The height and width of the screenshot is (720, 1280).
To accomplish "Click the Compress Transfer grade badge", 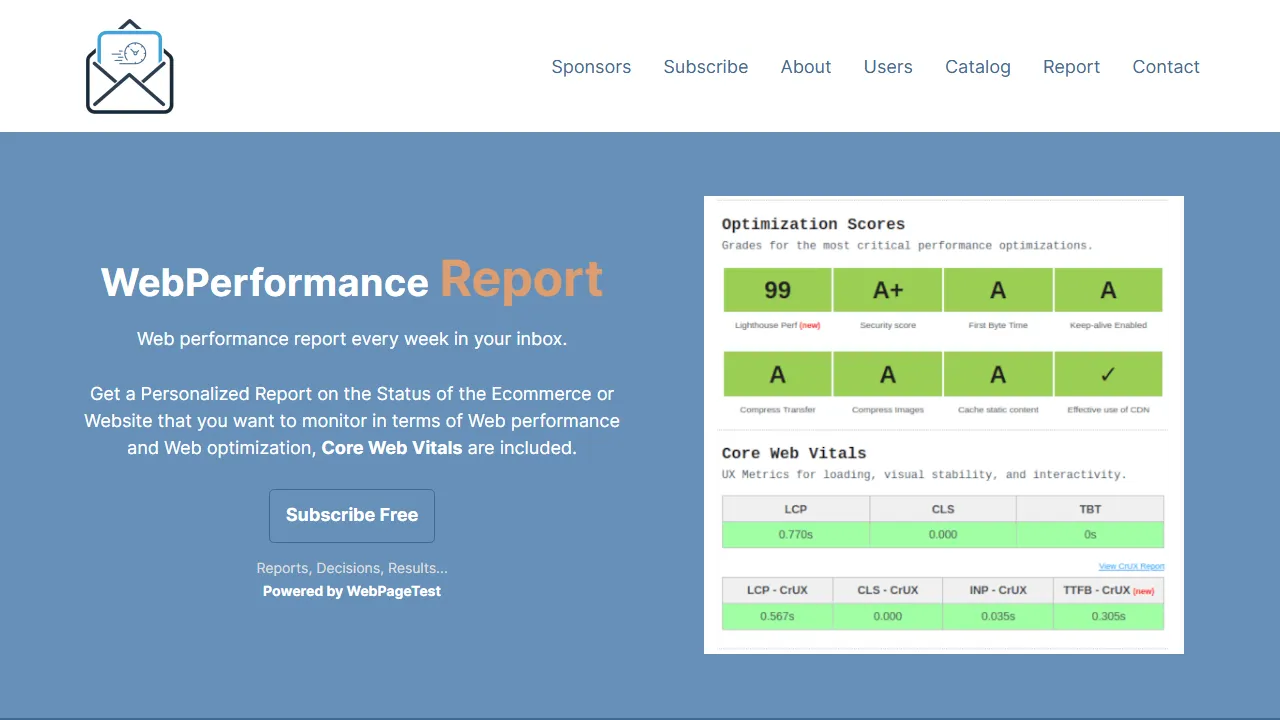I will pos(777,373).
